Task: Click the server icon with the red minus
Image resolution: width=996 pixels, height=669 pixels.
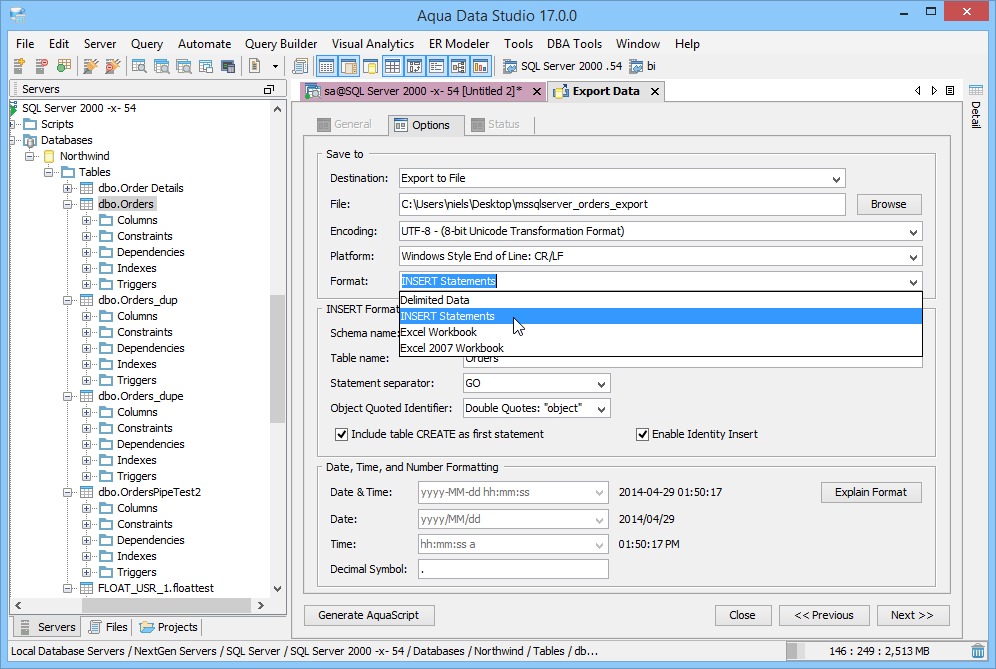Action: [41, 66]
